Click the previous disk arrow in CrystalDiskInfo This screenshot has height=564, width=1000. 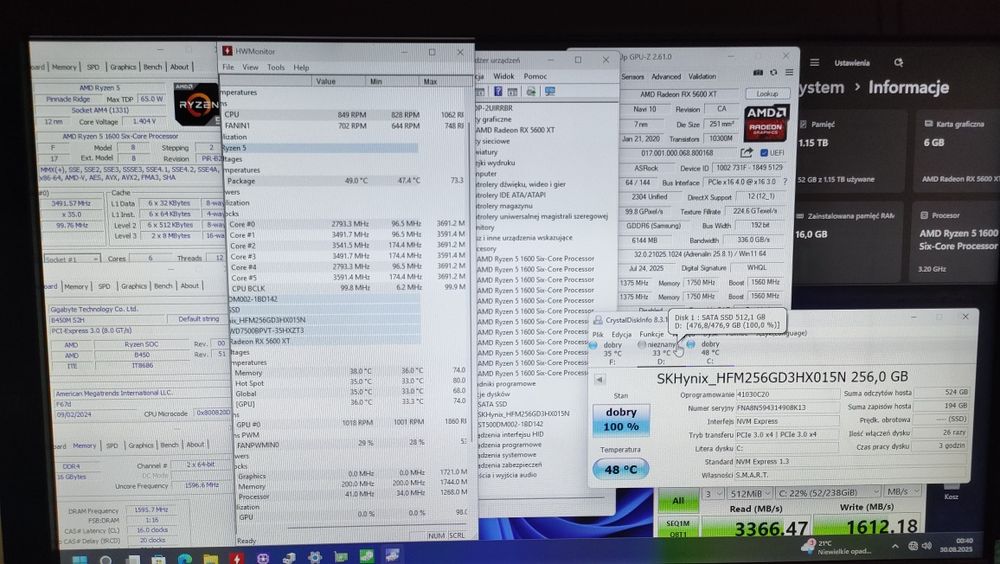pos(599,379)
